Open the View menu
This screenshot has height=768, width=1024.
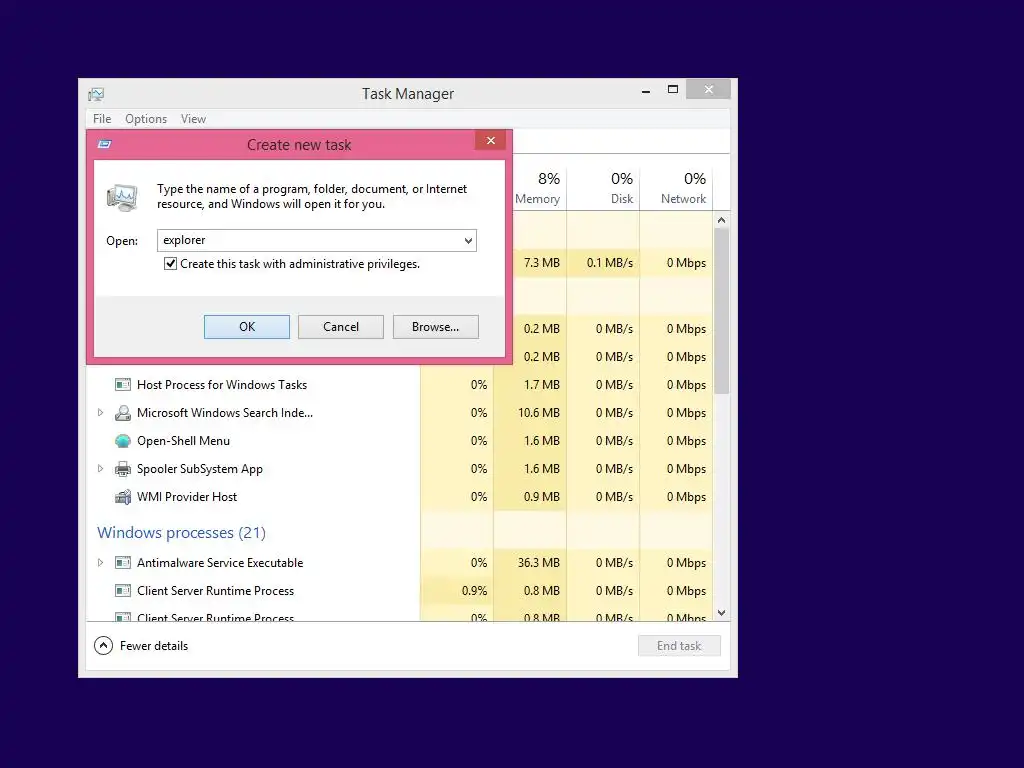point(193,119)
